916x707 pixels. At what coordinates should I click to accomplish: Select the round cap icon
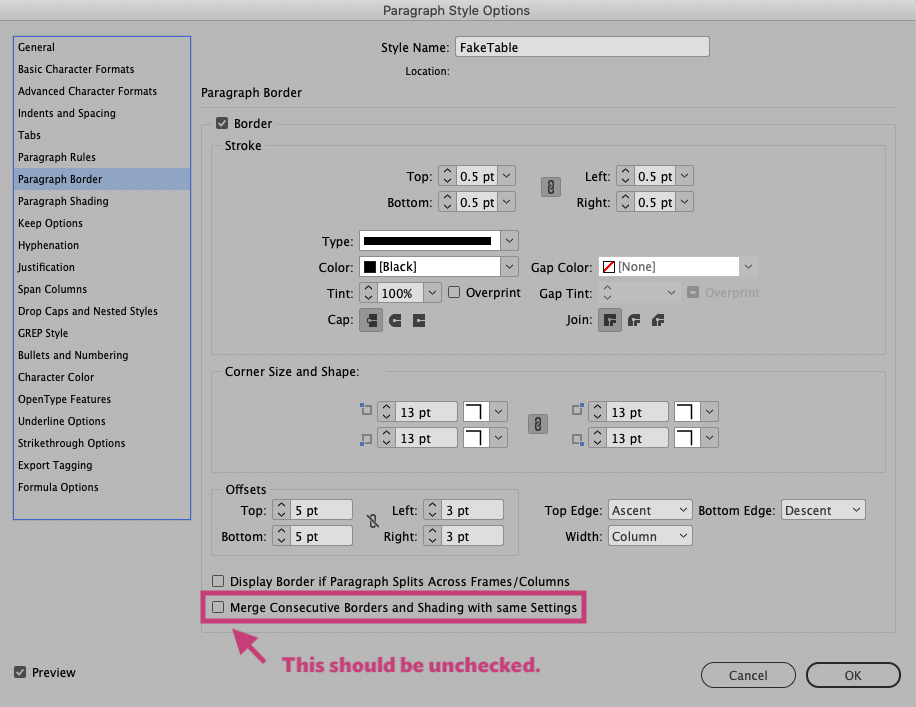pyautogui.click(x=395, y=321)
